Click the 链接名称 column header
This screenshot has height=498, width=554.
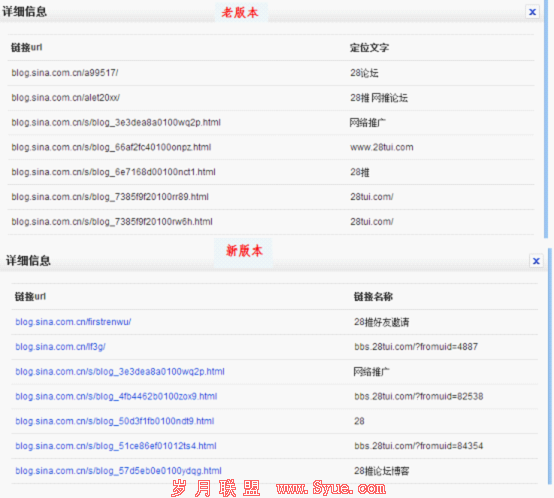tap(373, 297)
